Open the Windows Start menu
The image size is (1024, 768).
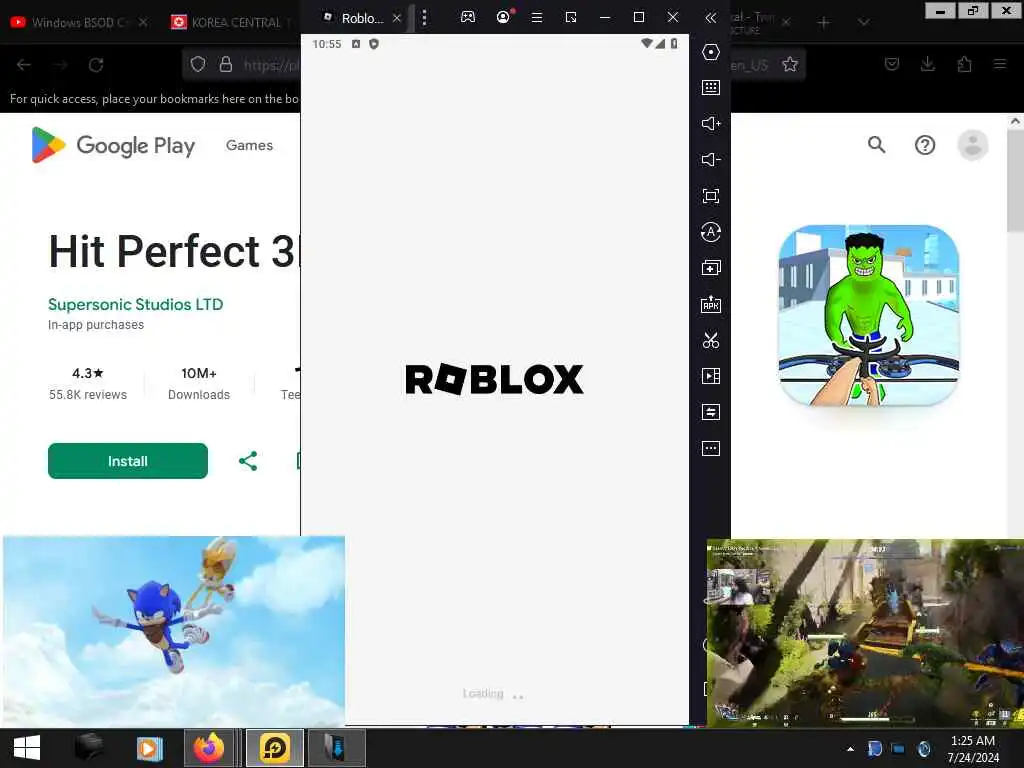click(26, 748)
